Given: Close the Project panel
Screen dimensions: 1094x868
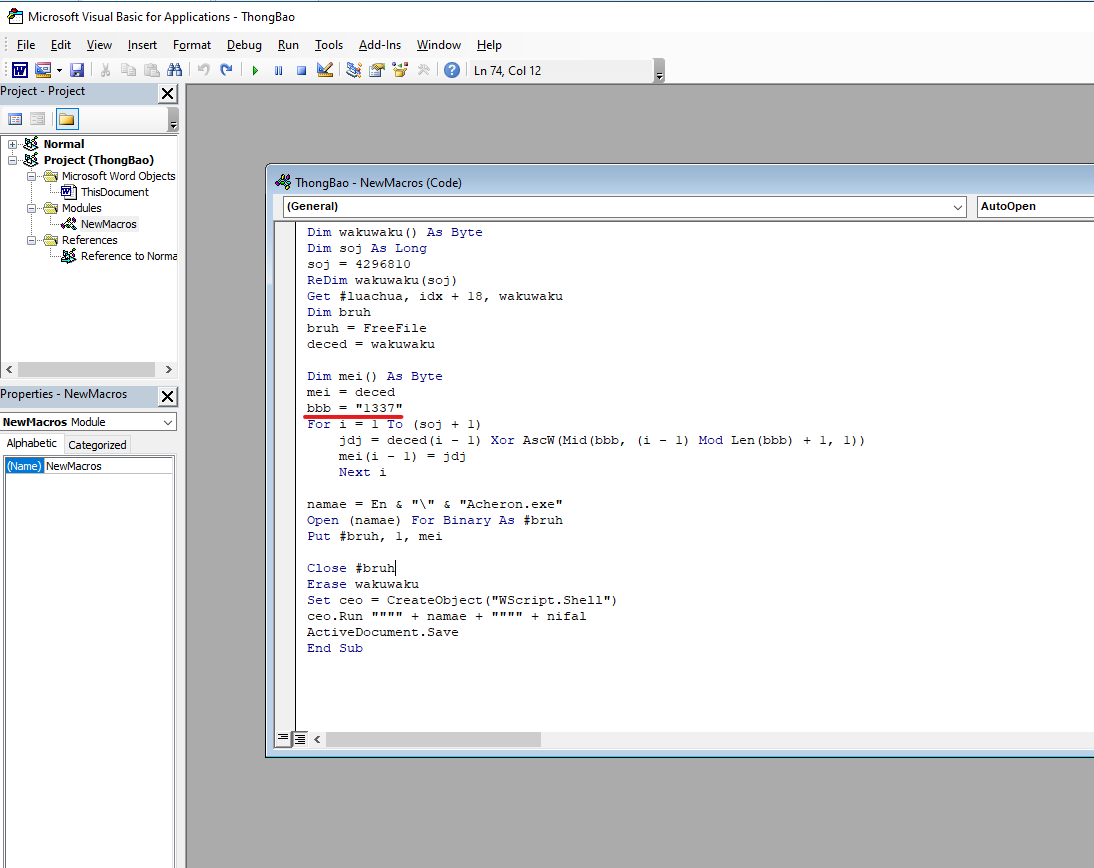Looking at the screenshot, I should pos(167,93).
